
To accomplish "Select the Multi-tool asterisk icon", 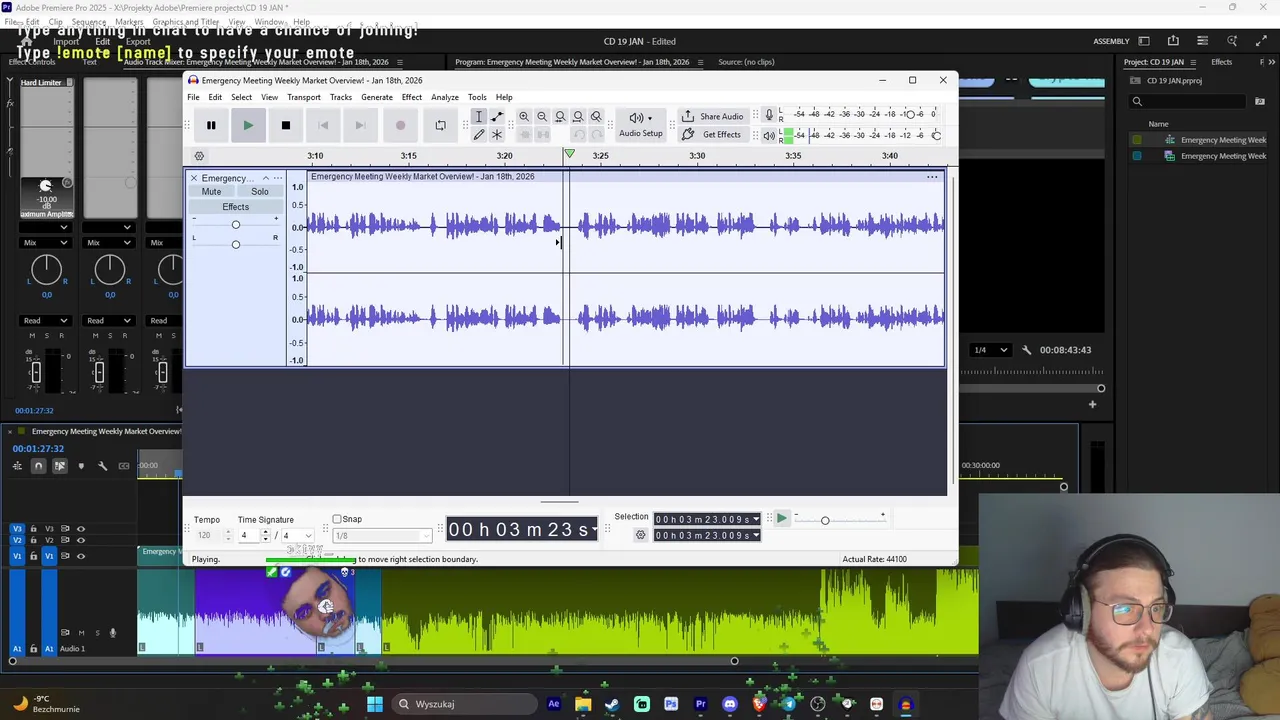I will (497, 134).
